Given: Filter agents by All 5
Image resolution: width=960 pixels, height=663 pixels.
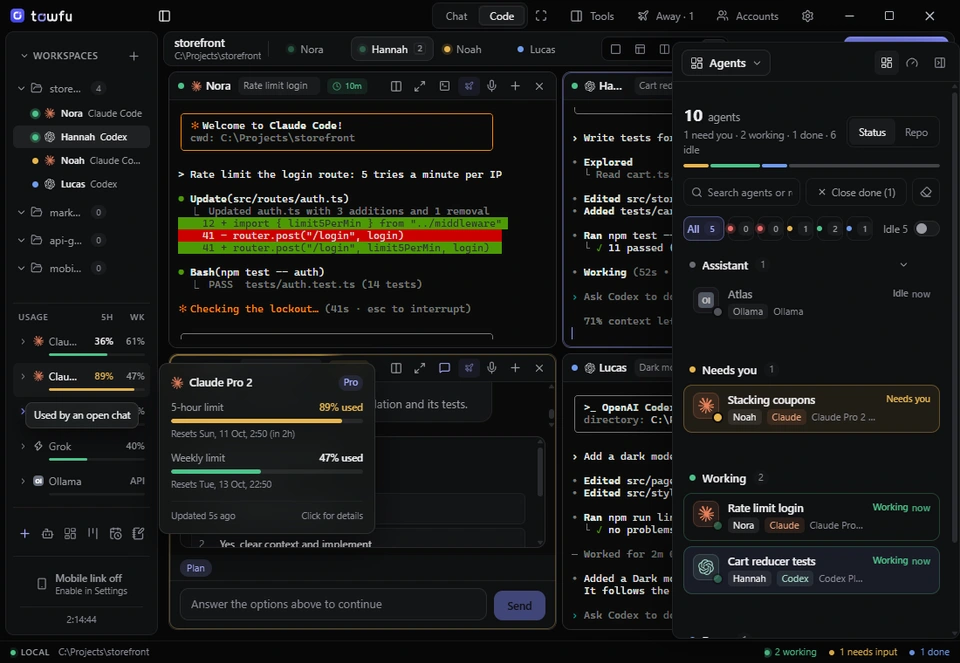Looking at the screenshot, I should click(x=703, y=229).
